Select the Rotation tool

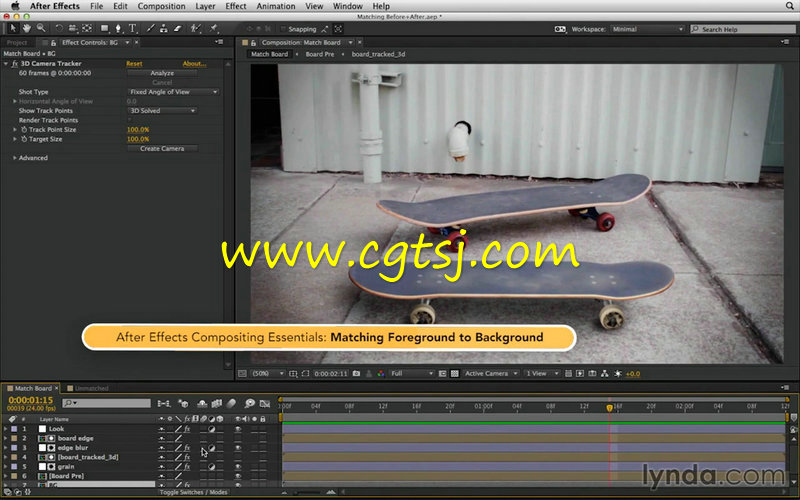(59, 29)
